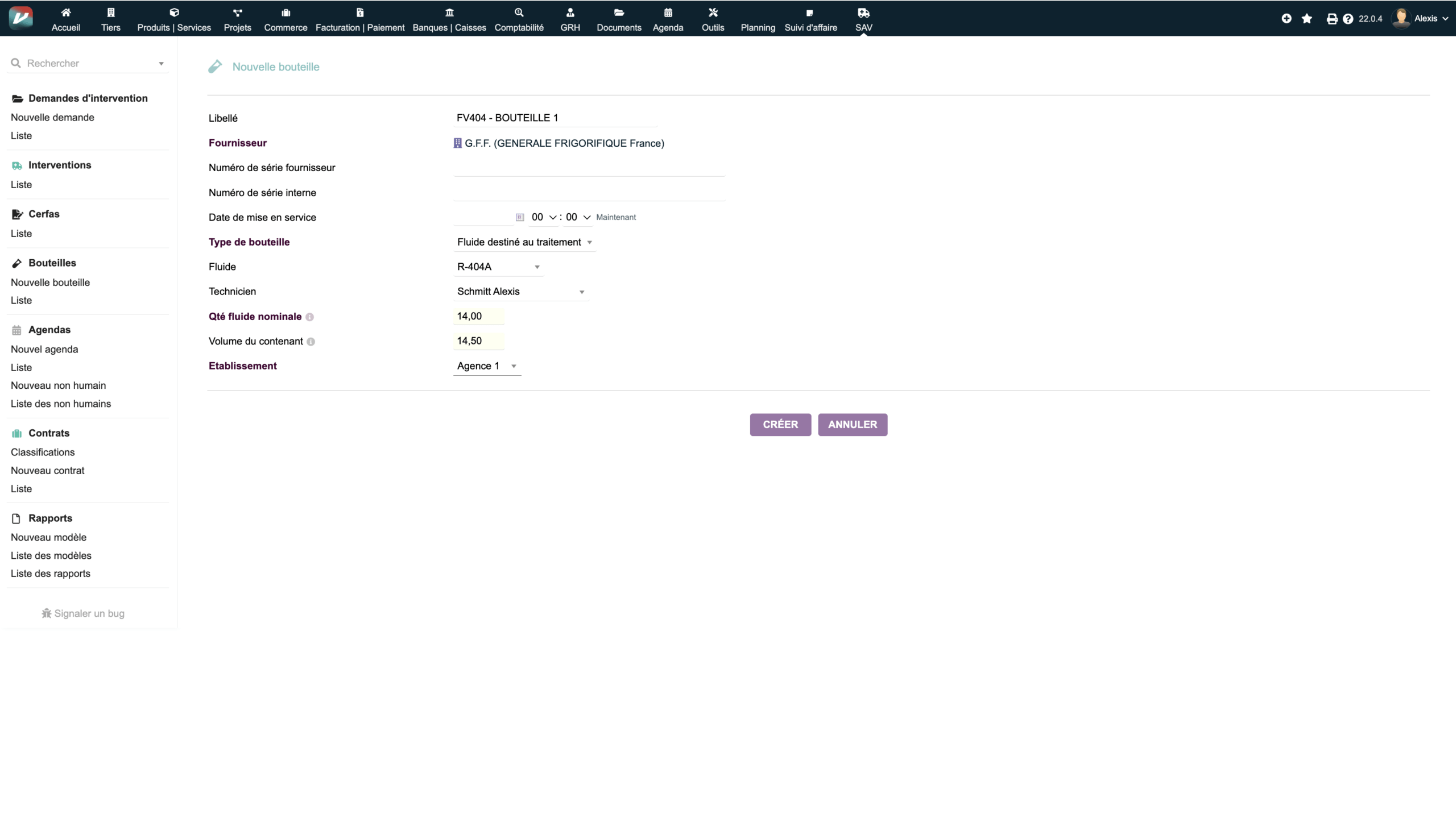
Task: Open the help question mark icon
Action: [1347, 18]
